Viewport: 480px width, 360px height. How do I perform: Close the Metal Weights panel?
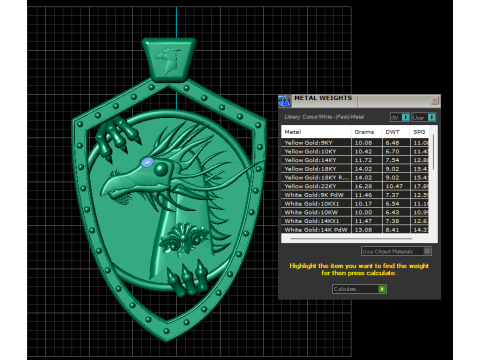434,100
